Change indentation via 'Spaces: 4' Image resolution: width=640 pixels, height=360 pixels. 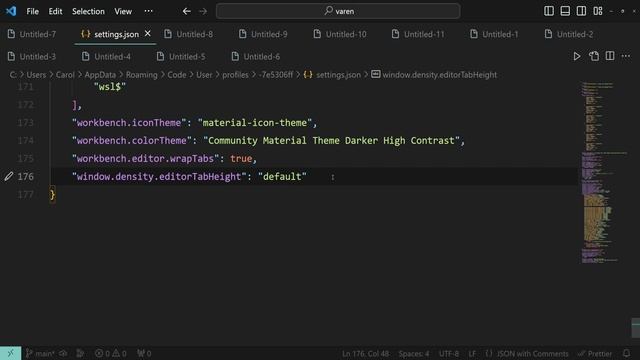pyautogui.click(x=413, y=353)
